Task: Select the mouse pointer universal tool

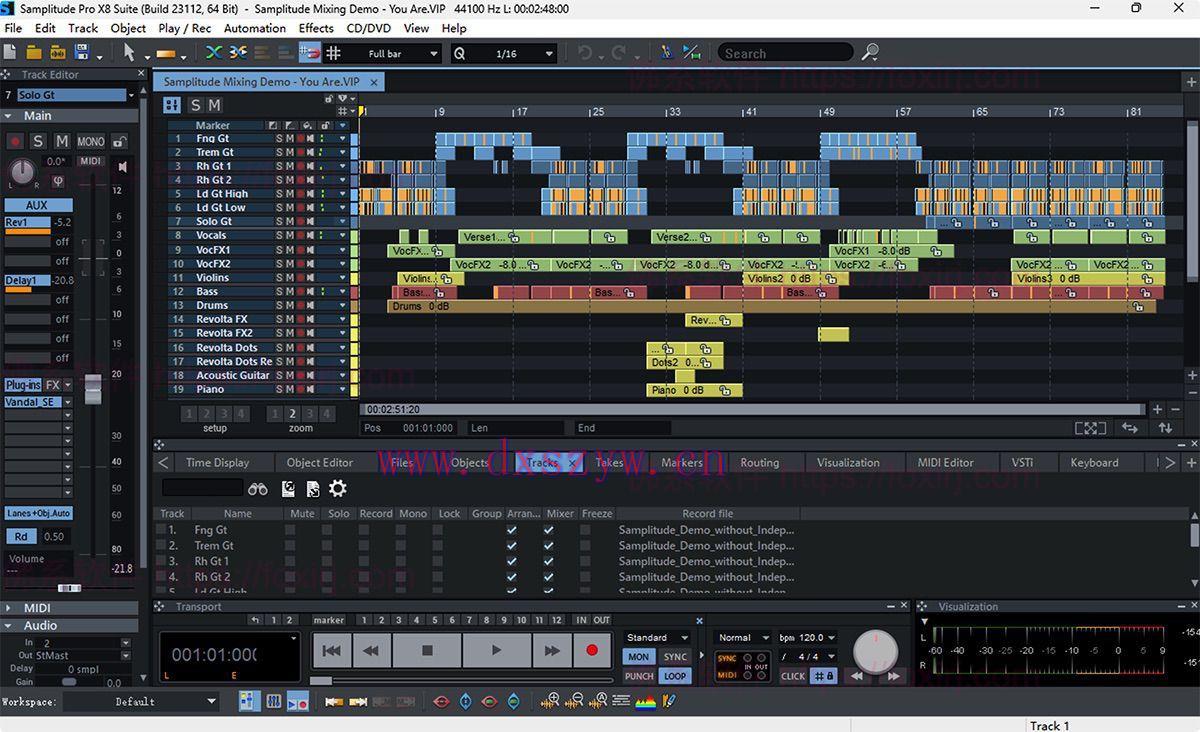Action: click(129, 52)
